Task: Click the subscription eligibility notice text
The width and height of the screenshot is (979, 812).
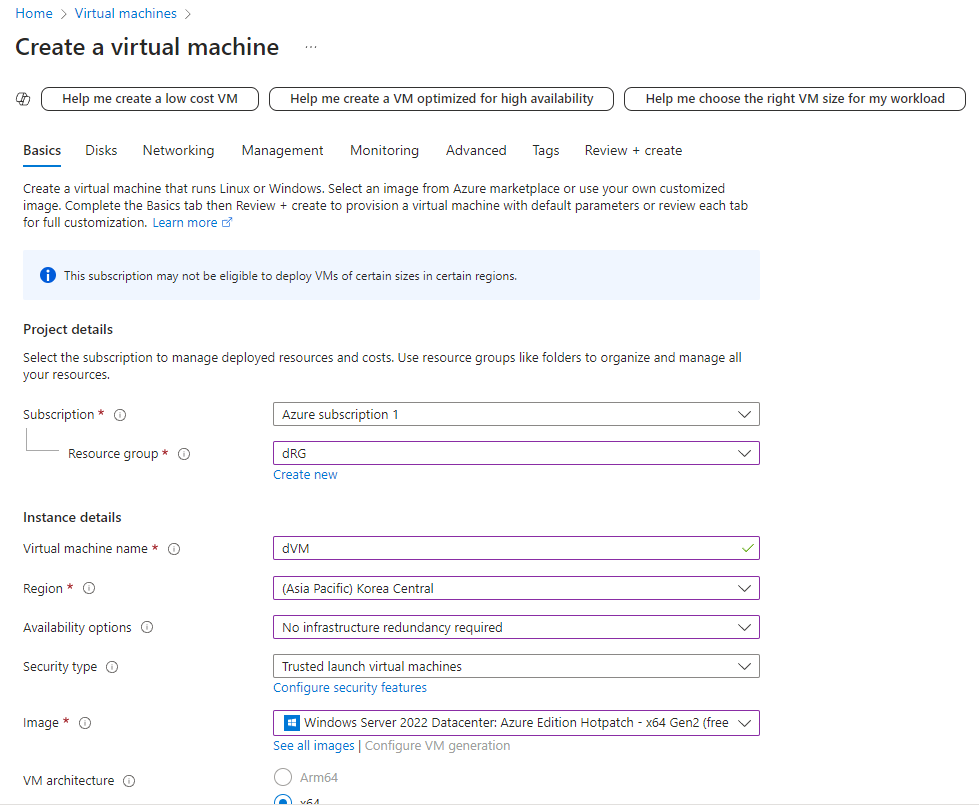Action: (x=290, y=276)
